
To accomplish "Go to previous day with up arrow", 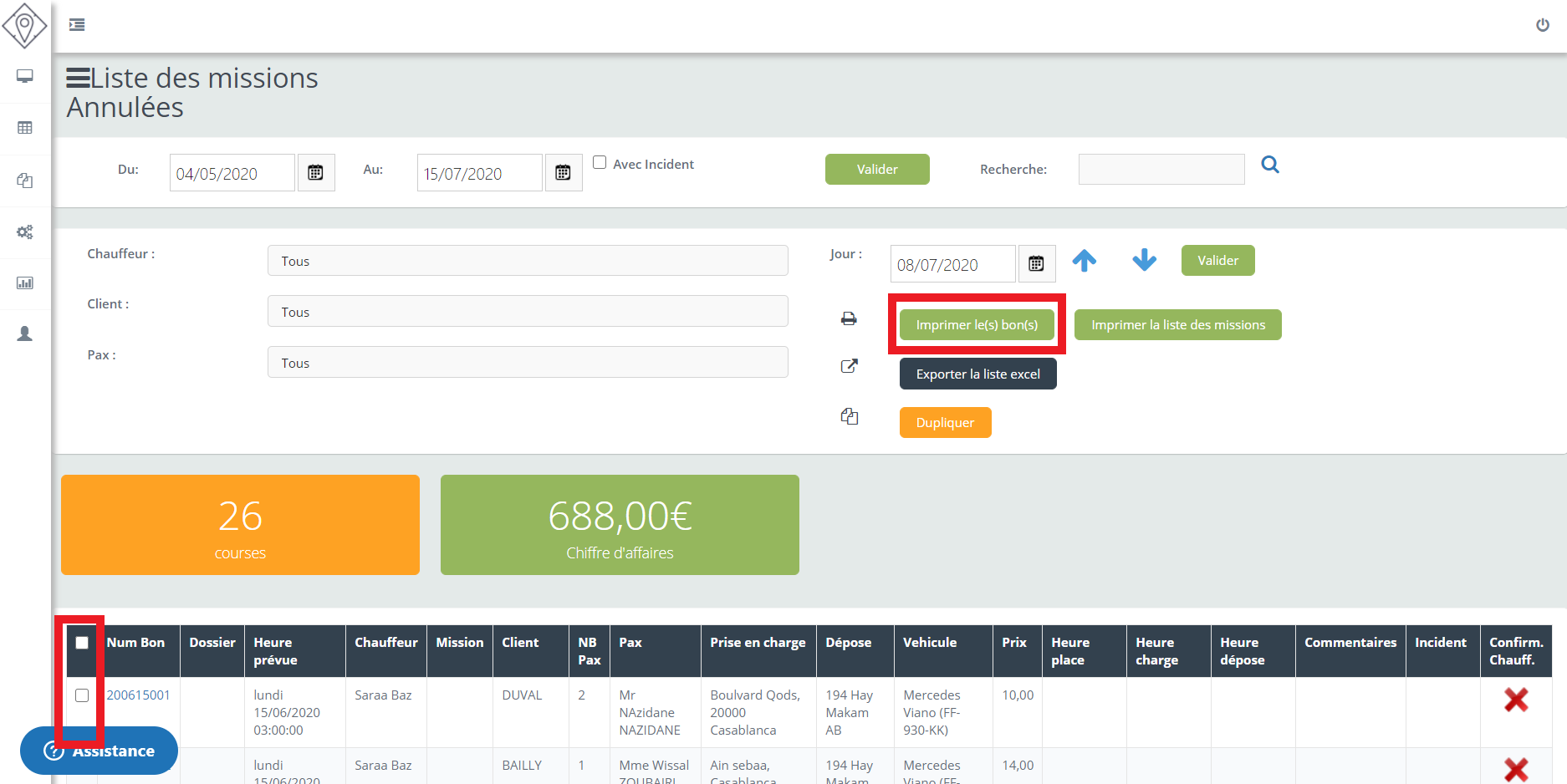I will tap(1084, 261).
